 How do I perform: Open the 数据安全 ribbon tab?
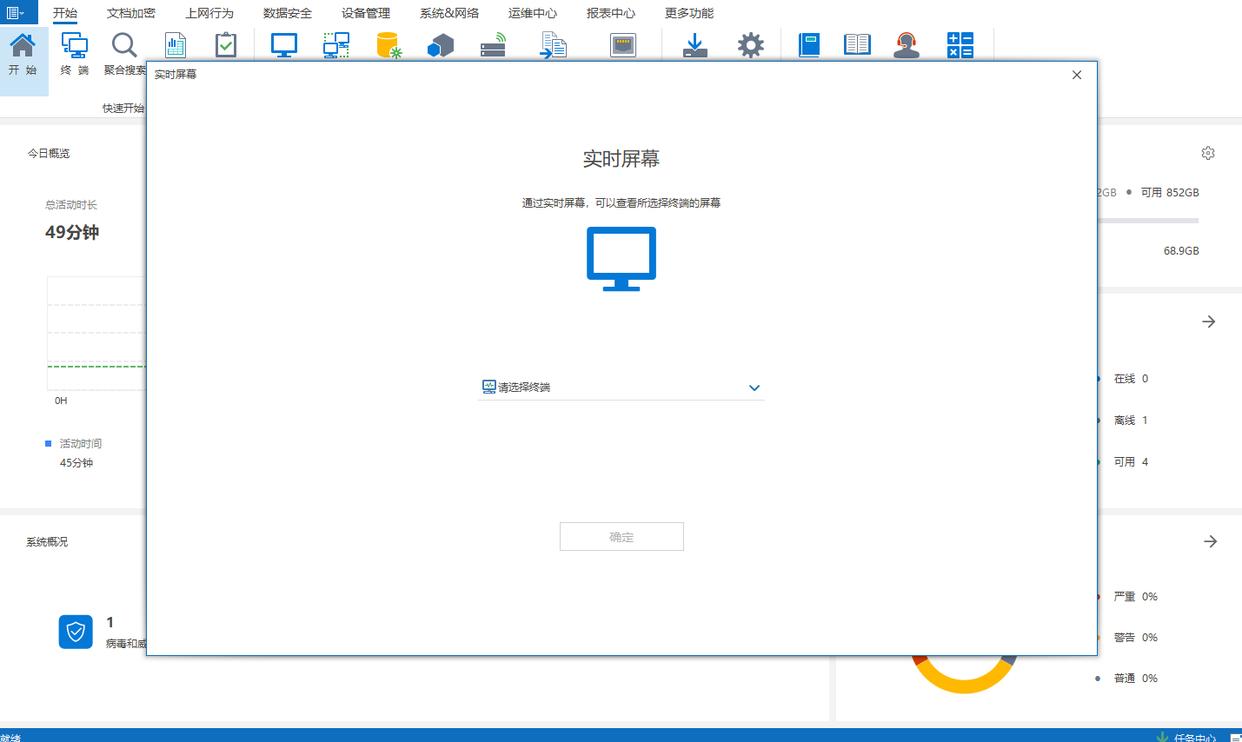288,13
